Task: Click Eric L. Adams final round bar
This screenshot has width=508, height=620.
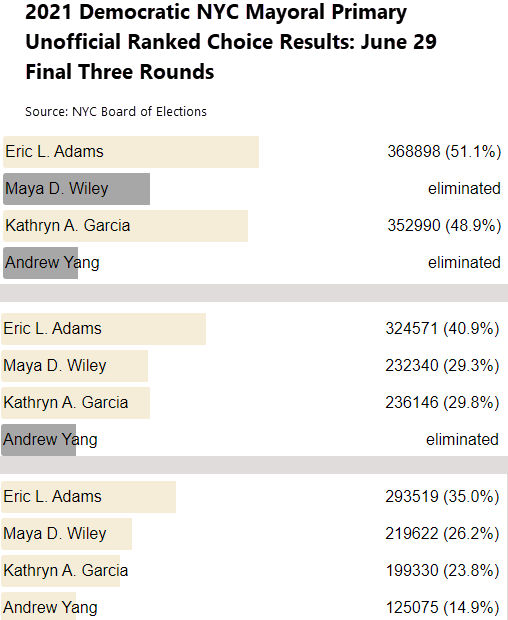Action: (131, 152)
